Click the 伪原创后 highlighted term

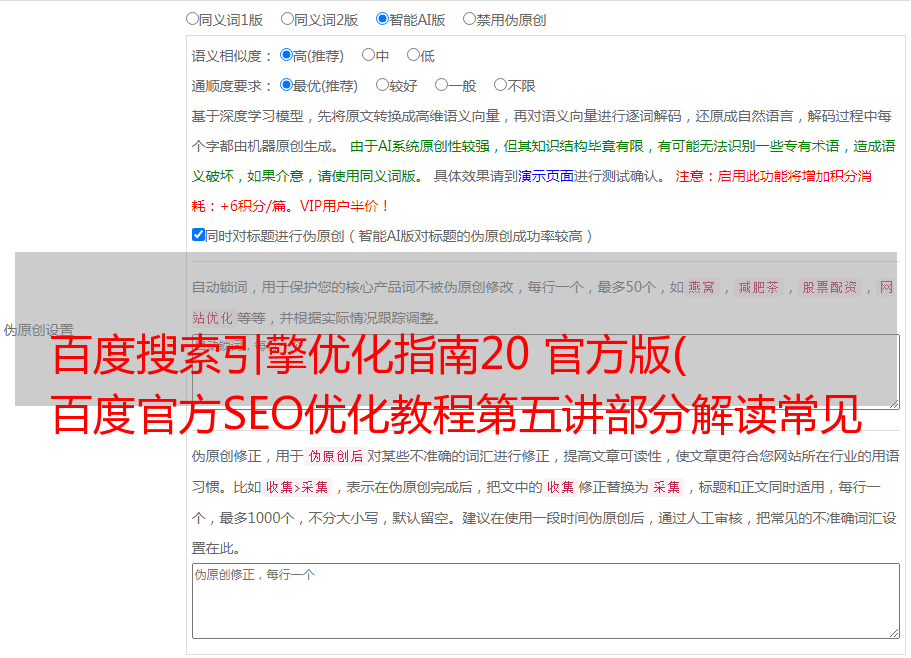[336, 456]
